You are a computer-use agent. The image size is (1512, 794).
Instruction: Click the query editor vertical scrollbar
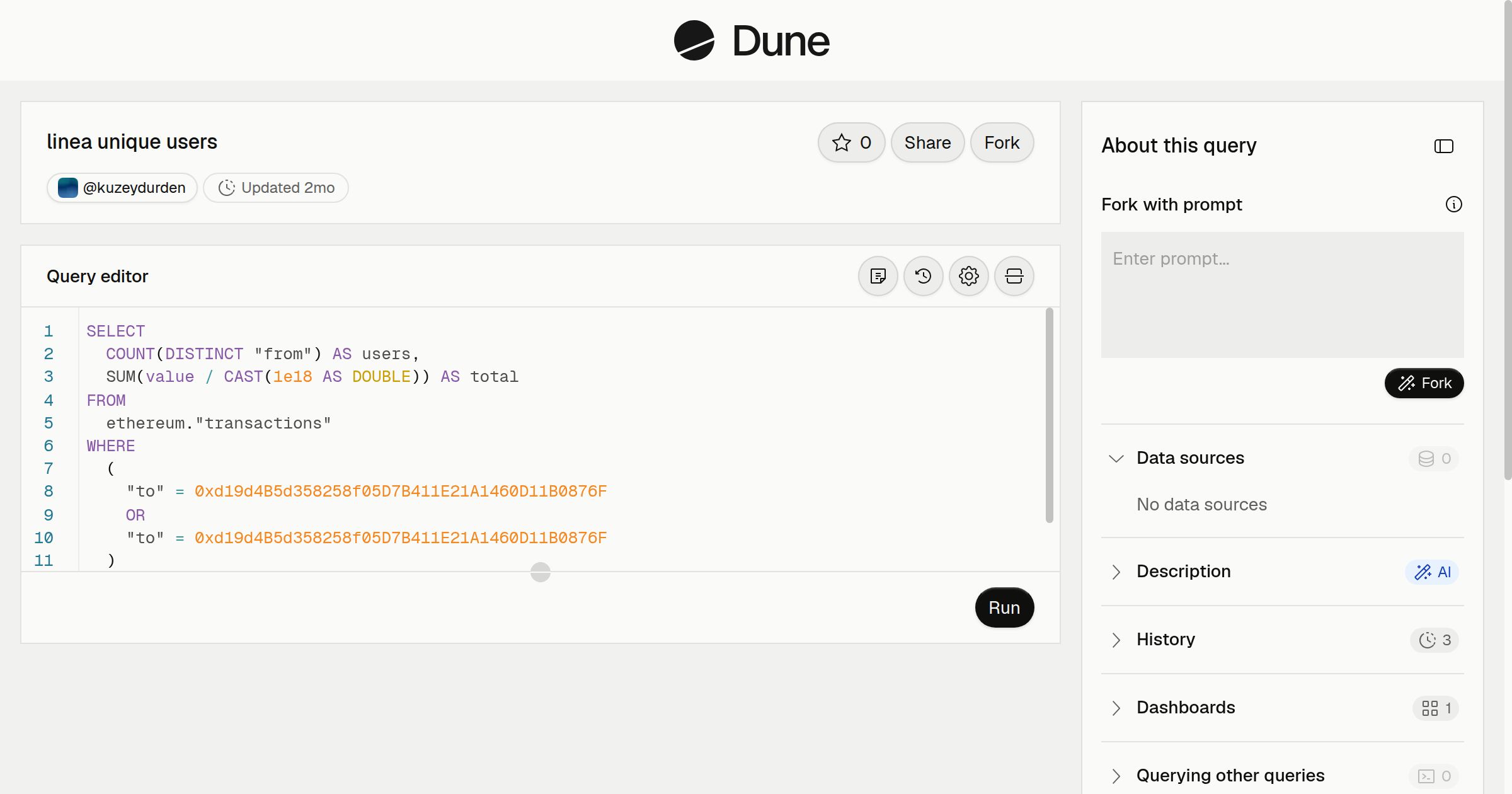click(1050, 415)
